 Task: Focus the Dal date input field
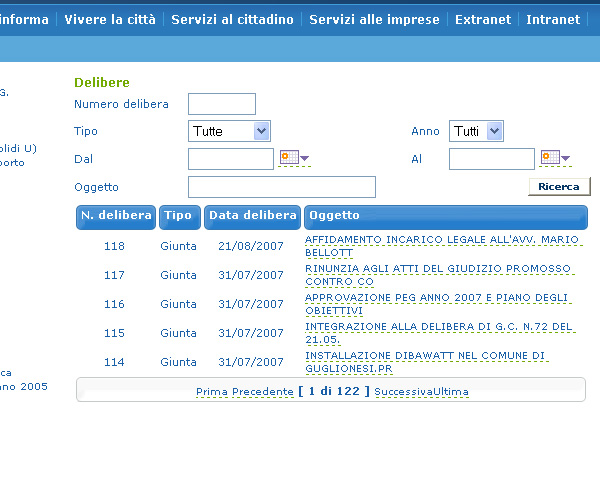click(x=231, y=159)
